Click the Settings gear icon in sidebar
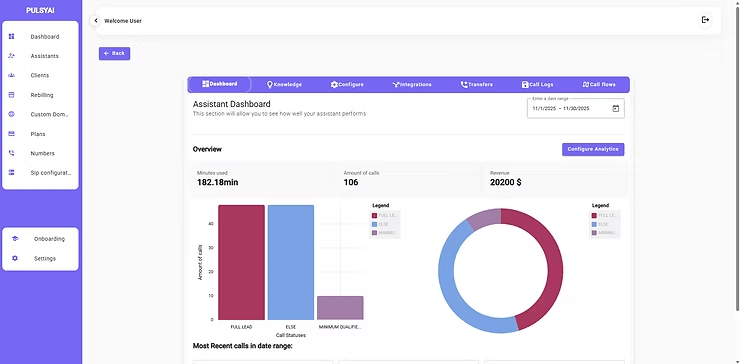 15,258
